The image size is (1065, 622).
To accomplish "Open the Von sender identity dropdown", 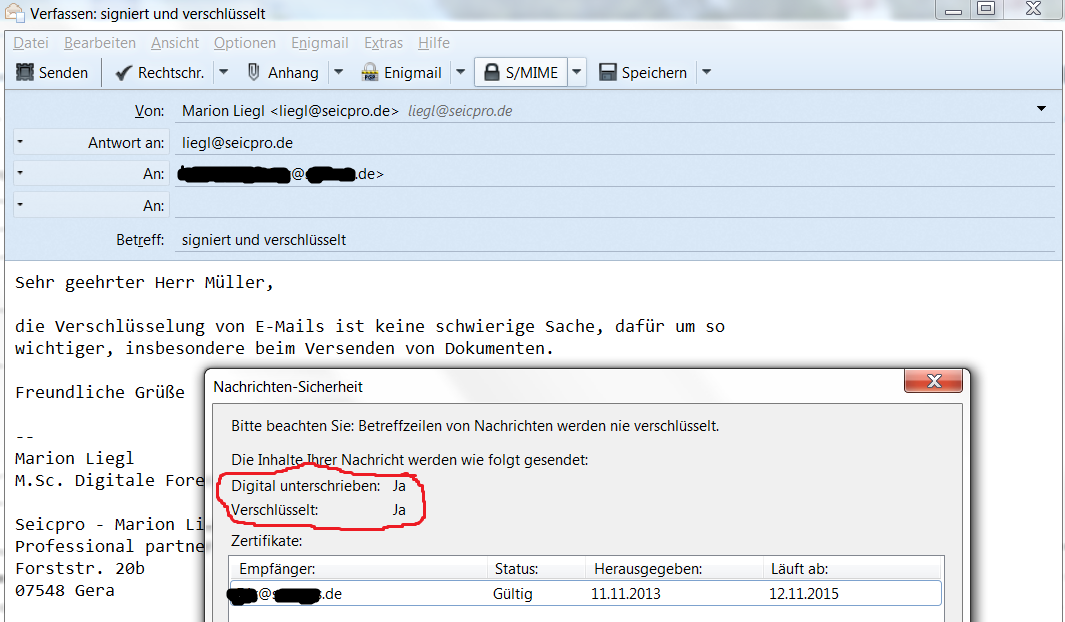I will tap(1041, 109).
